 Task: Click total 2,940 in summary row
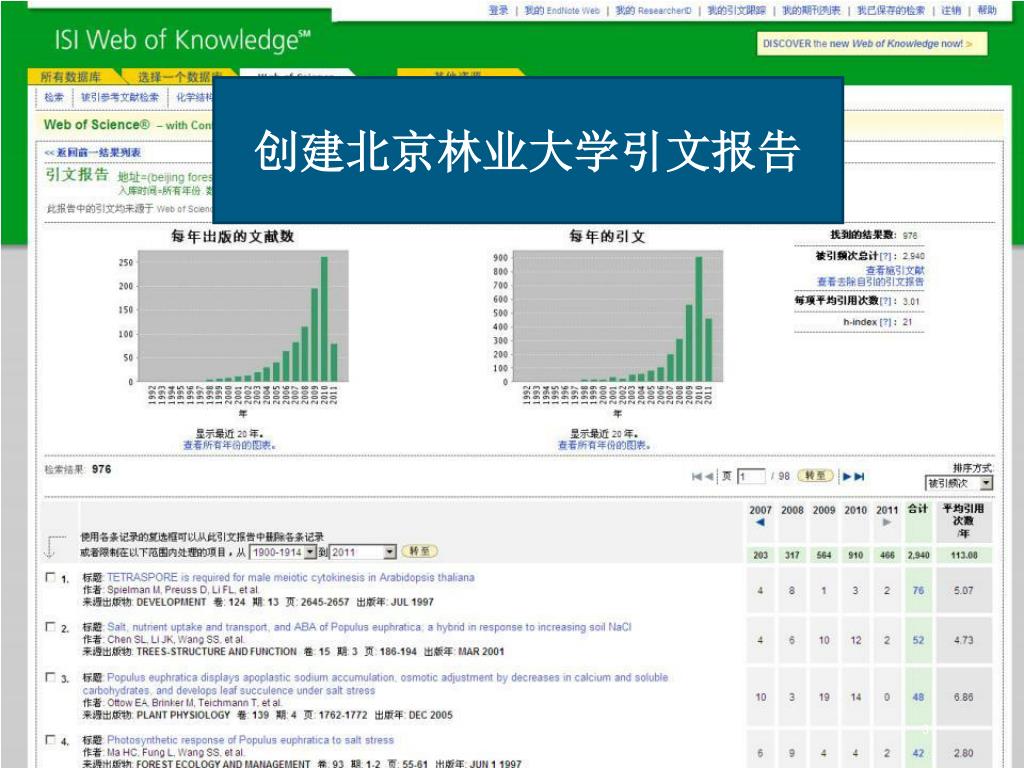pos(918,555)
